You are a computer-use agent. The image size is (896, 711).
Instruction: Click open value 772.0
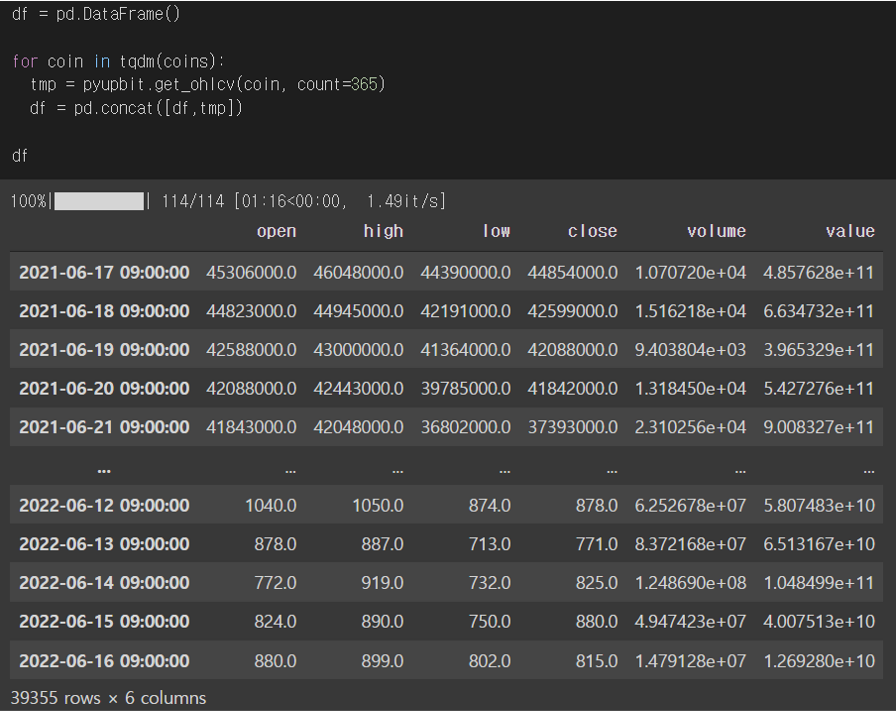(275, 583)
